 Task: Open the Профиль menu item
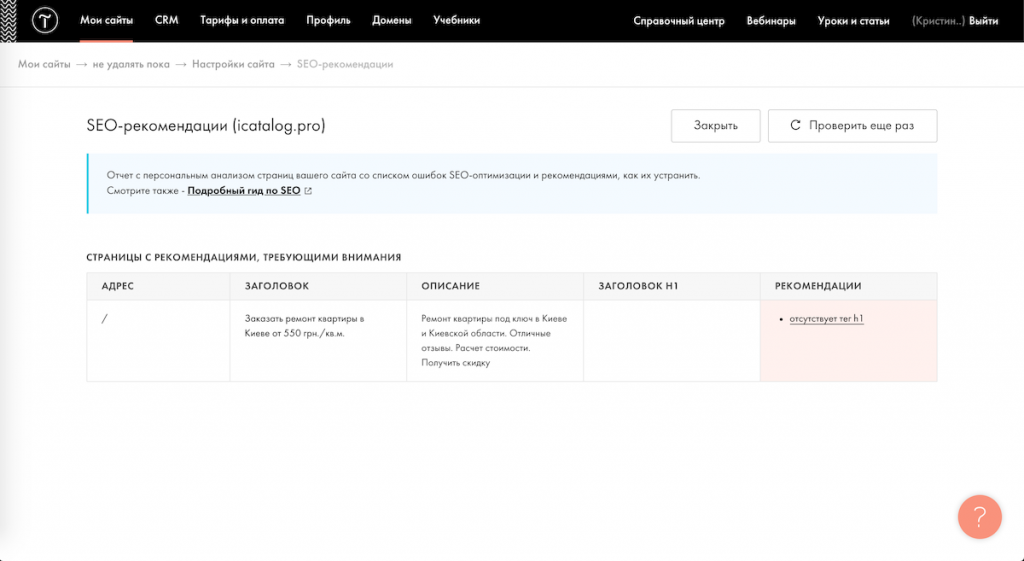pos(328,20)
